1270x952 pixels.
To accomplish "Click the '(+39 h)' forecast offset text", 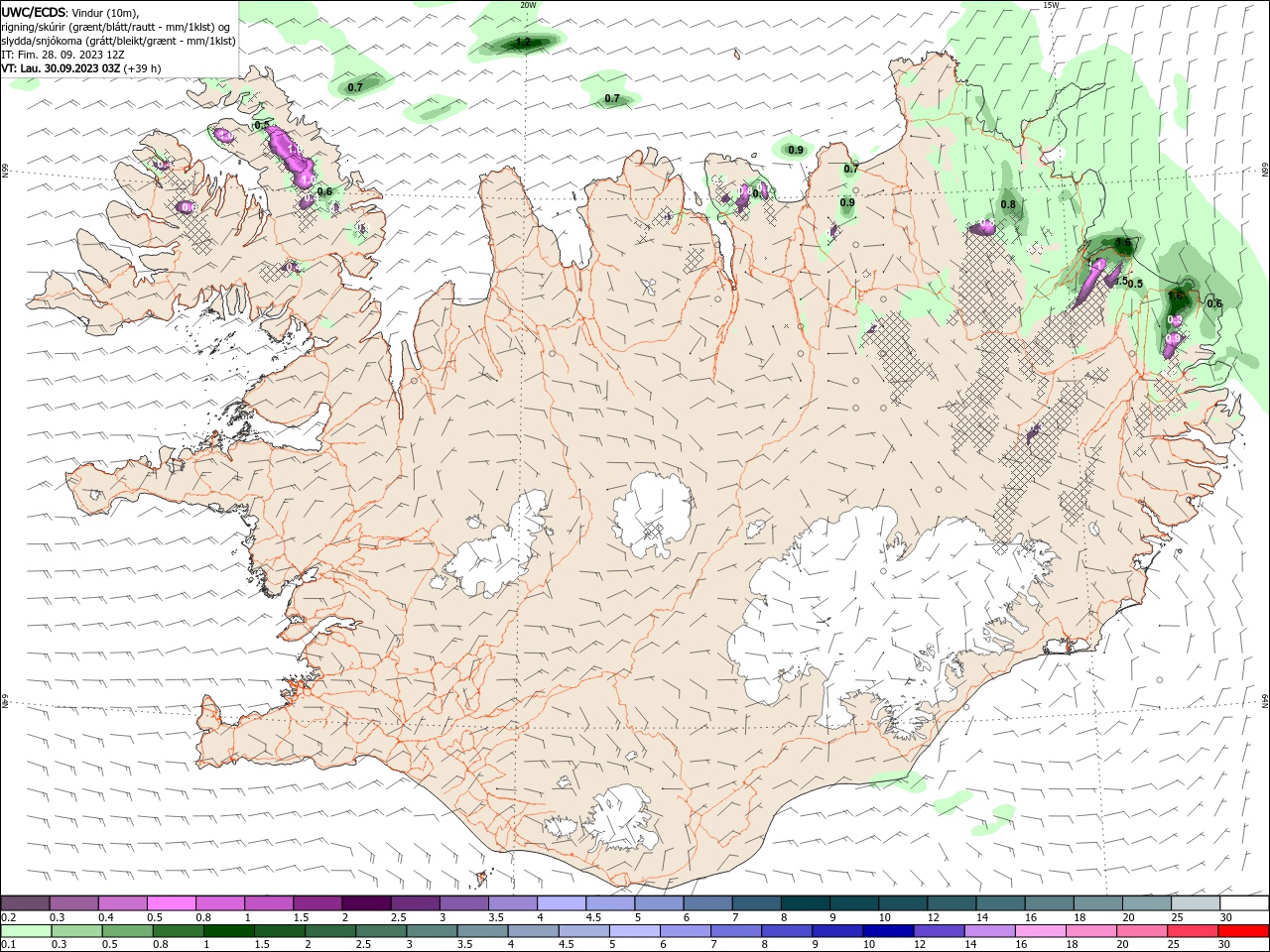I will (x=142, y=68).
